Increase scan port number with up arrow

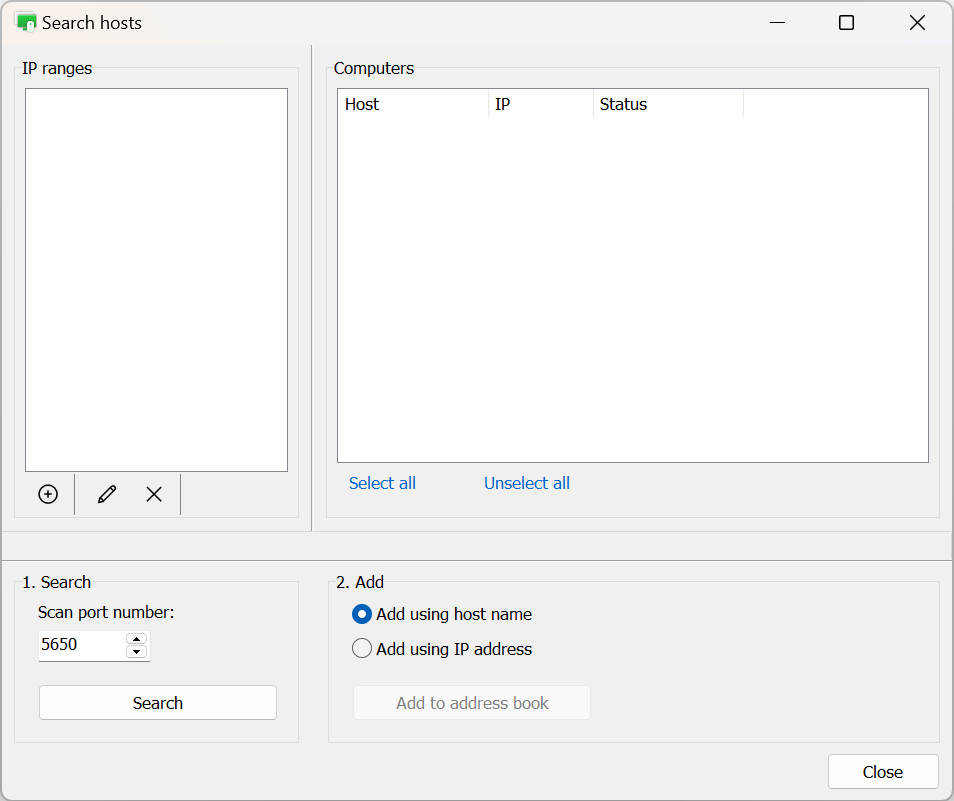[x=137, y=639]
